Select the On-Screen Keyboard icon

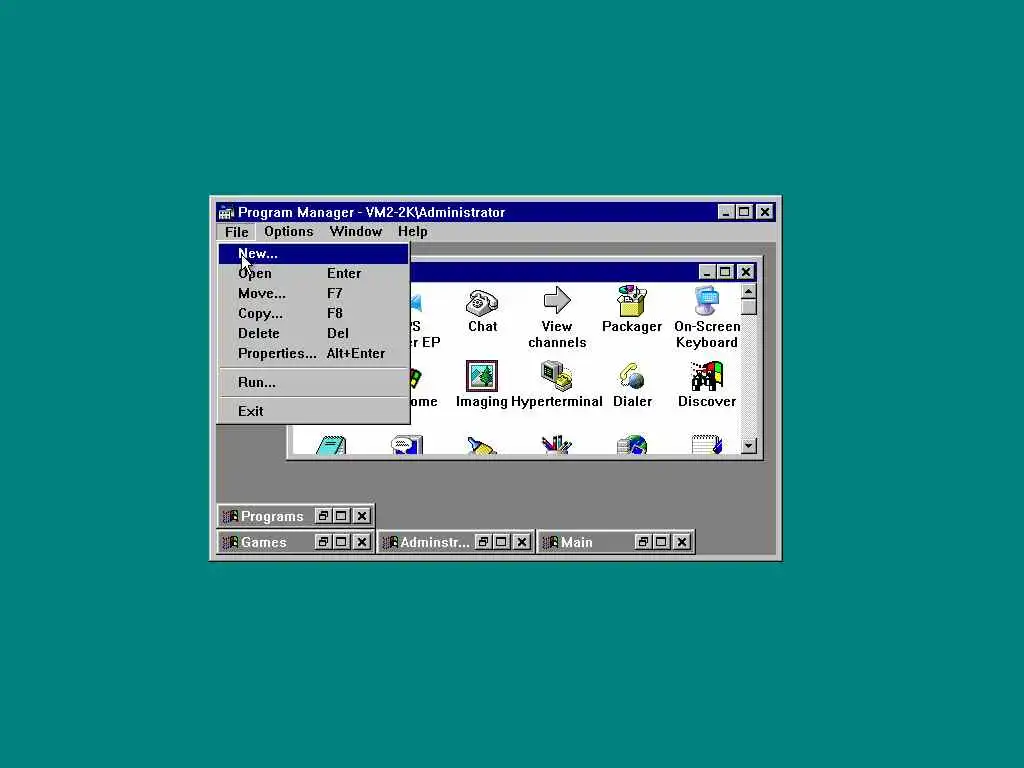click(707, 300)
